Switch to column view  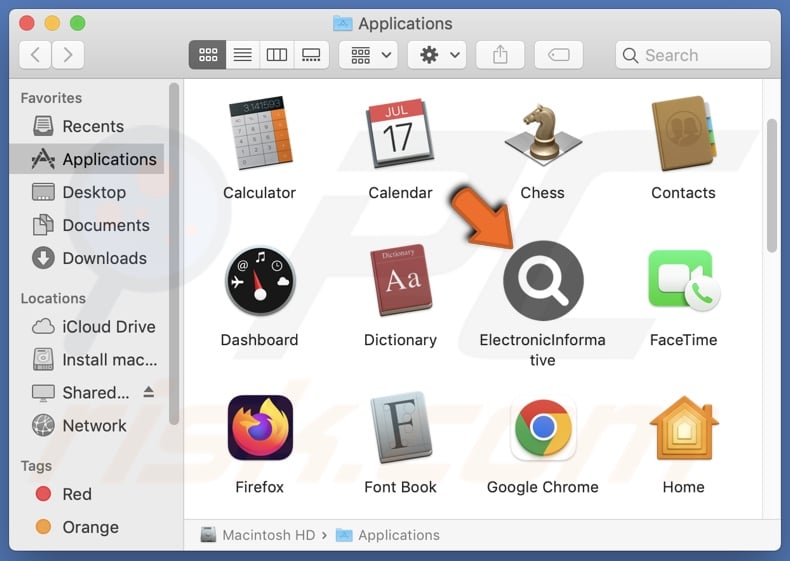[277, 54]
